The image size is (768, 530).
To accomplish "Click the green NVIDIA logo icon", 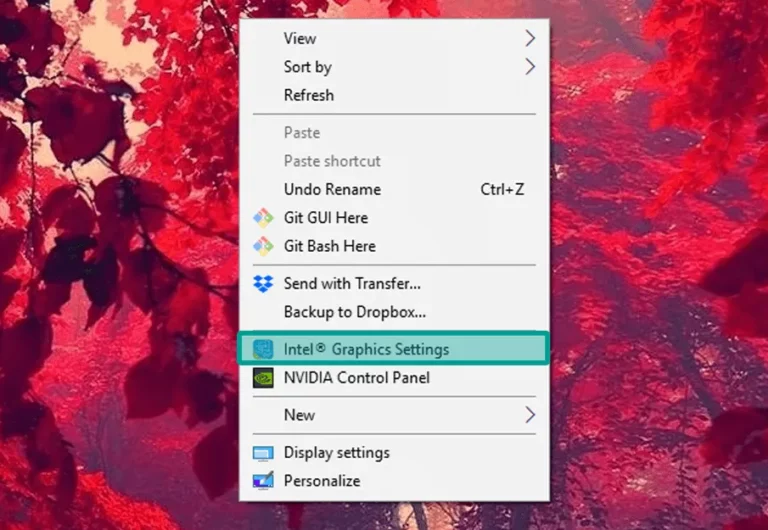I will [x=263, y=378].
